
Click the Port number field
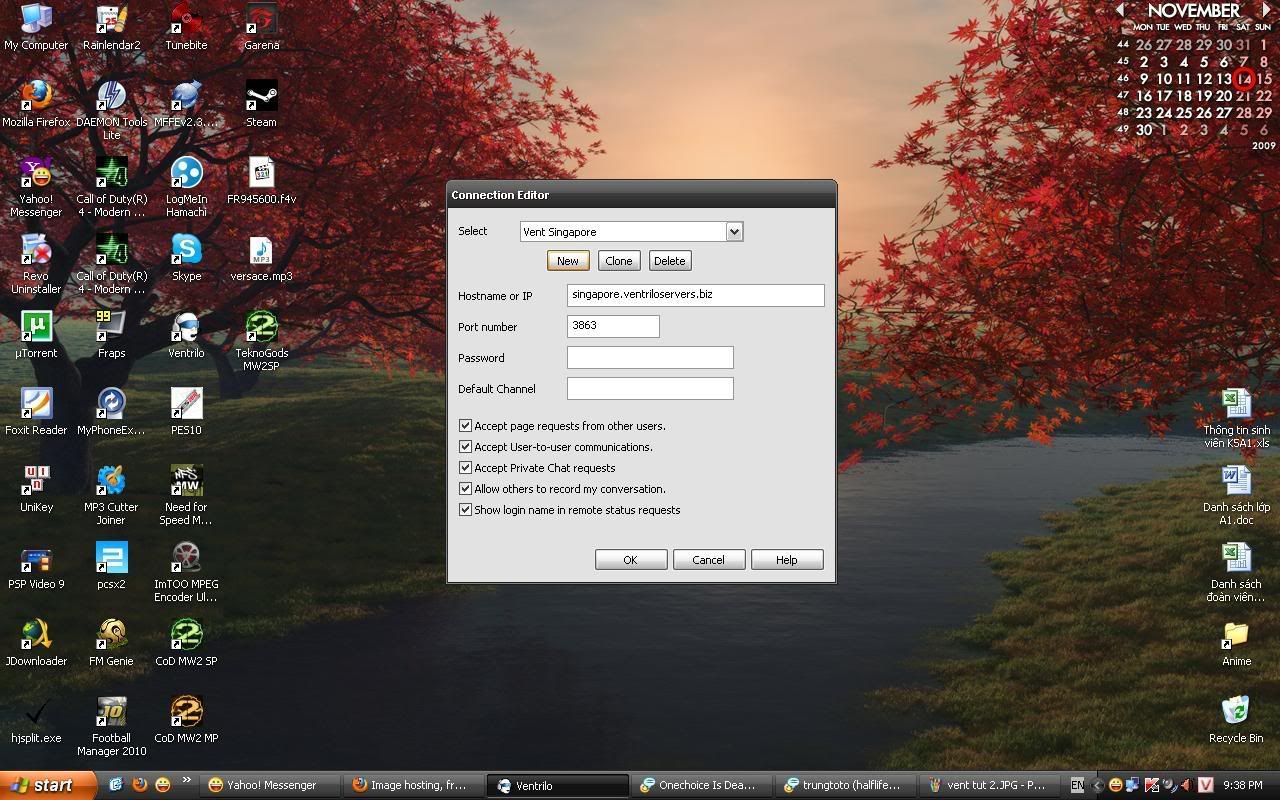click(613, 326)
